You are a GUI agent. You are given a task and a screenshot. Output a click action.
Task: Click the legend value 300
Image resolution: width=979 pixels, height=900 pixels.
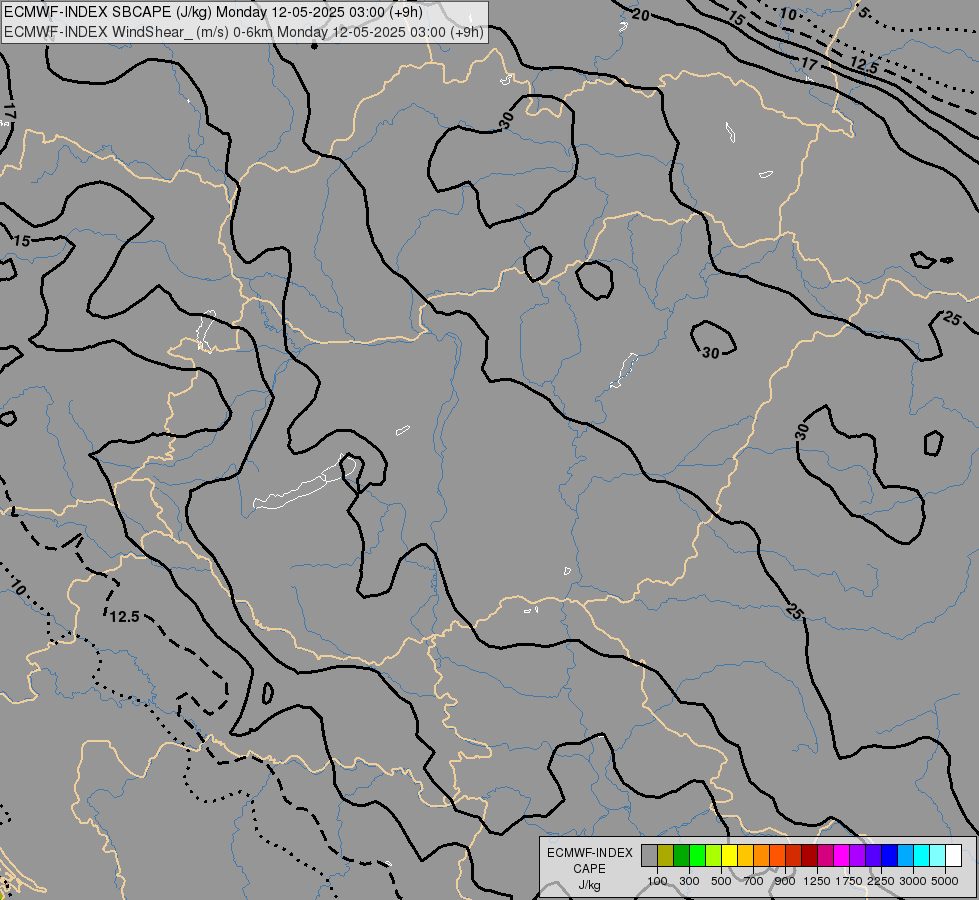pos(689,881)
